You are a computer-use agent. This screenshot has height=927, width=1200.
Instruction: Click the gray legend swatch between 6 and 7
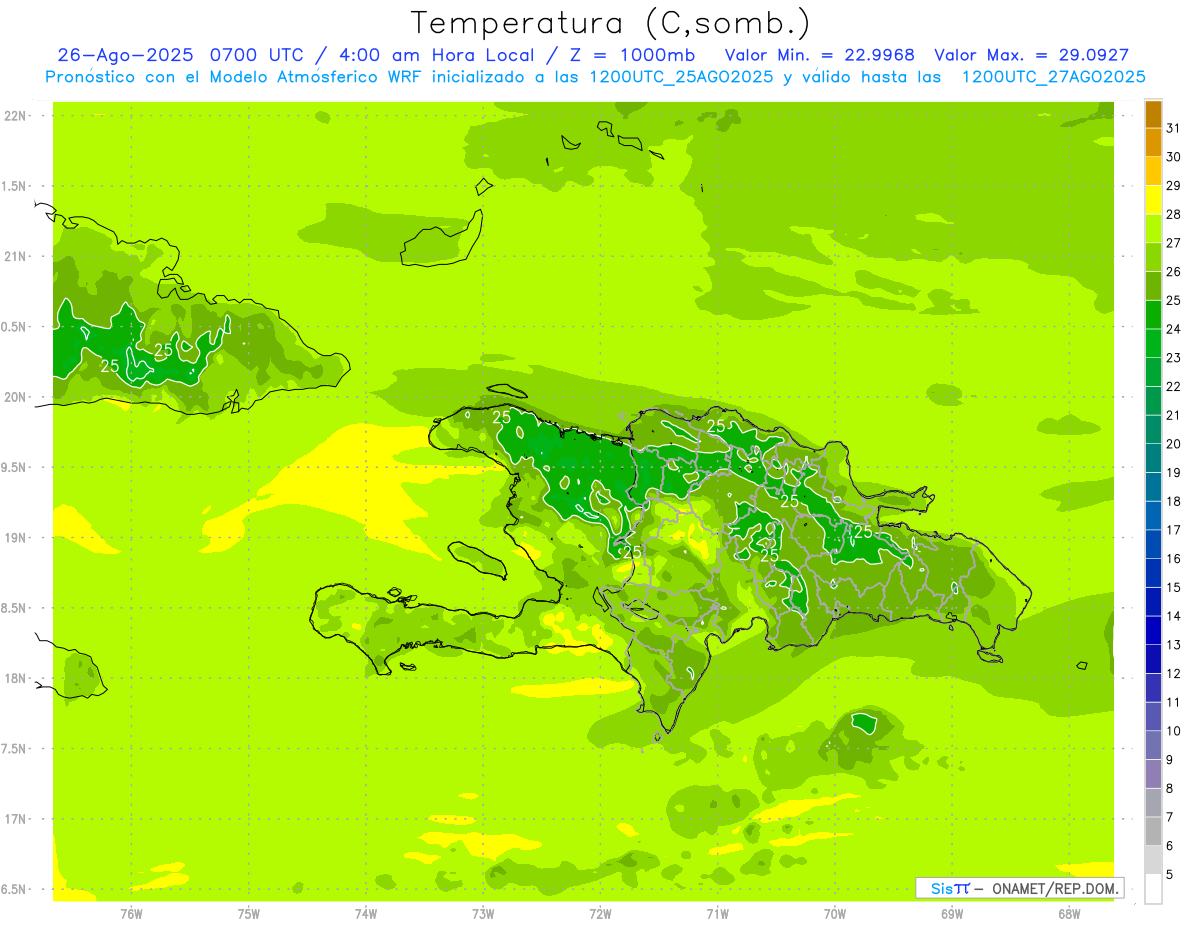[1153, 832]
